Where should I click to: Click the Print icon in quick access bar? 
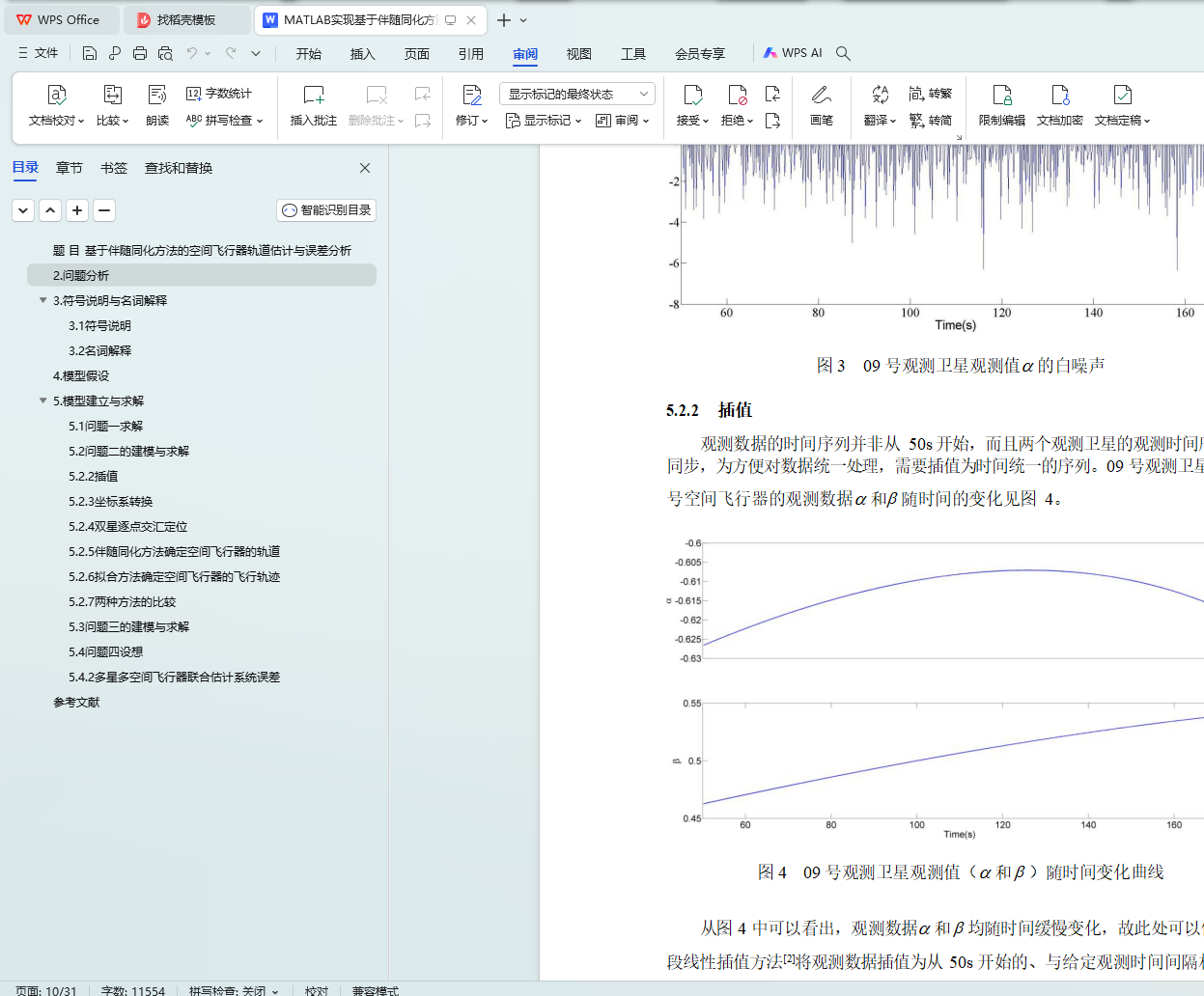pos(140,53)
